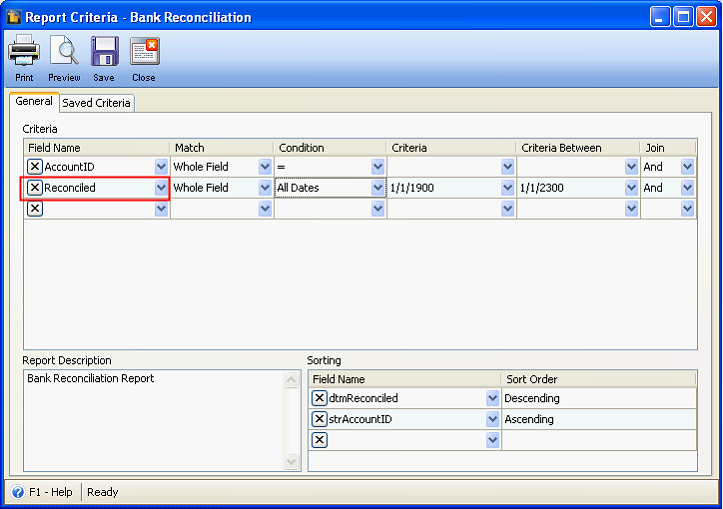This screenshot has height=509, width=723.
Task: Expand the 1/1/1900 Criteria dropdown
Action: pyautogui.click(x=507, y=188)
